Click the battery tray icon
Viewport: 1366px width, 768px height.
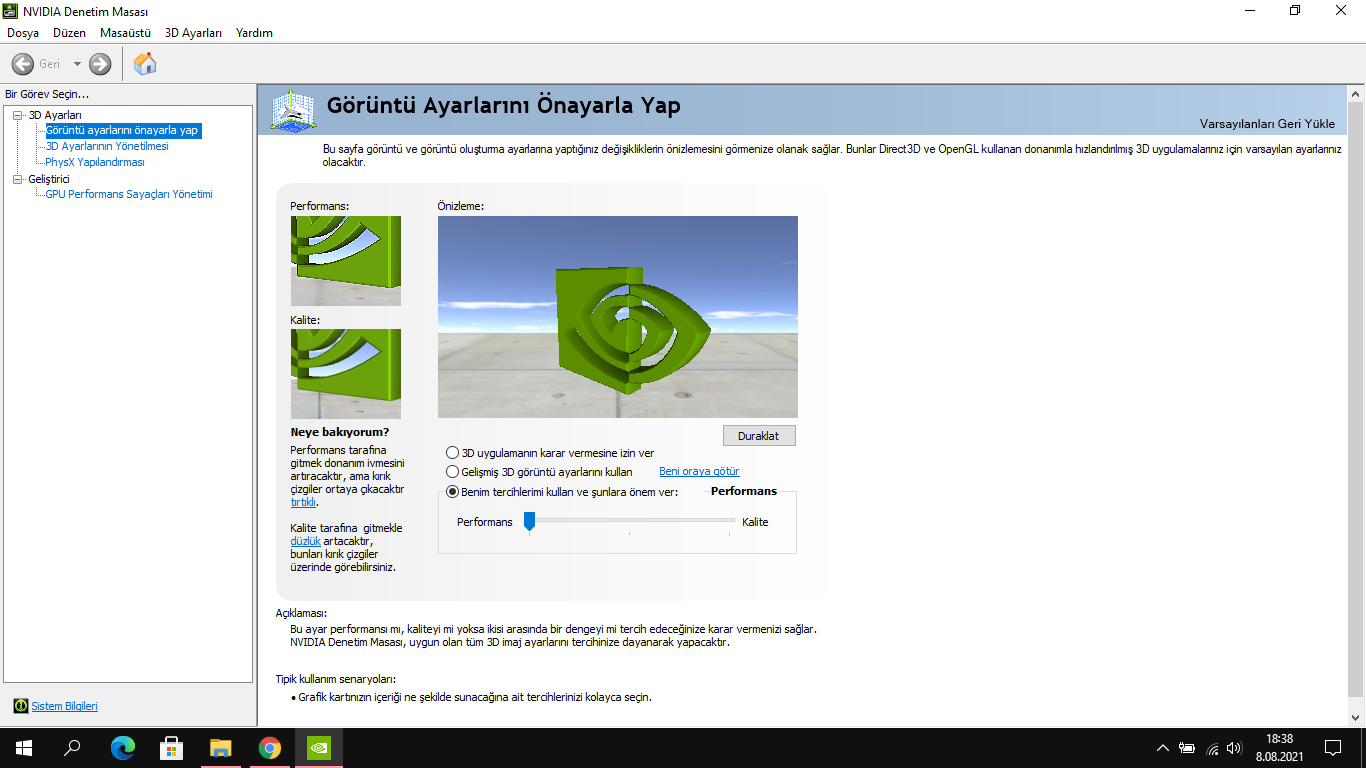(x=1187, y=748)
